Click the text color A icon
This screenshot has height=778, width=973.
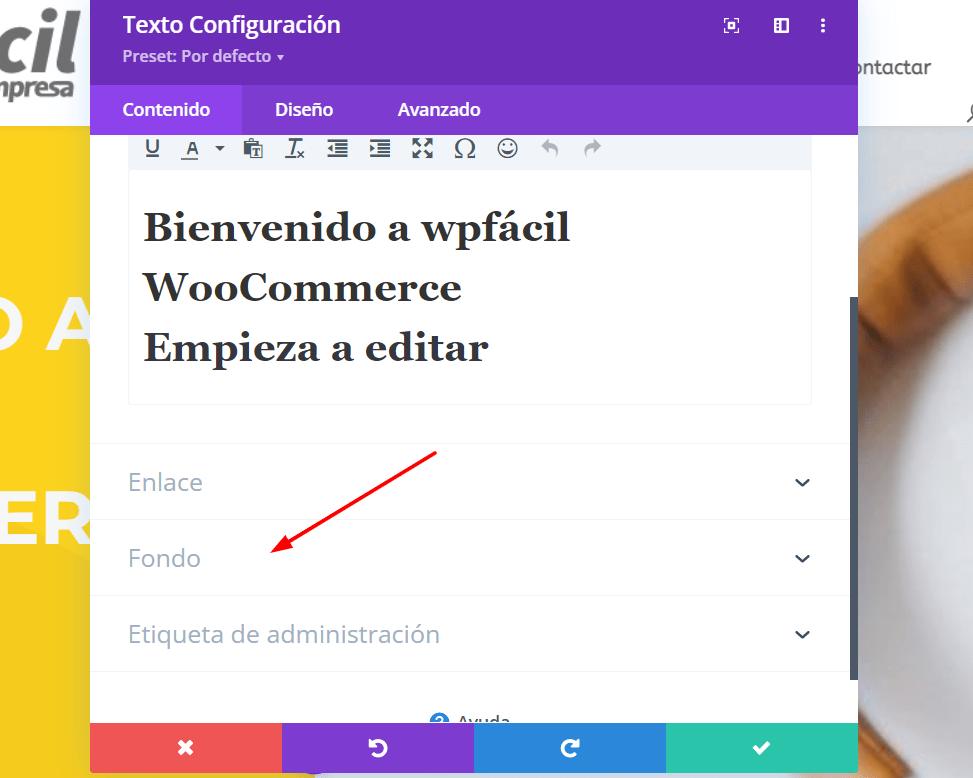[192, 149]
